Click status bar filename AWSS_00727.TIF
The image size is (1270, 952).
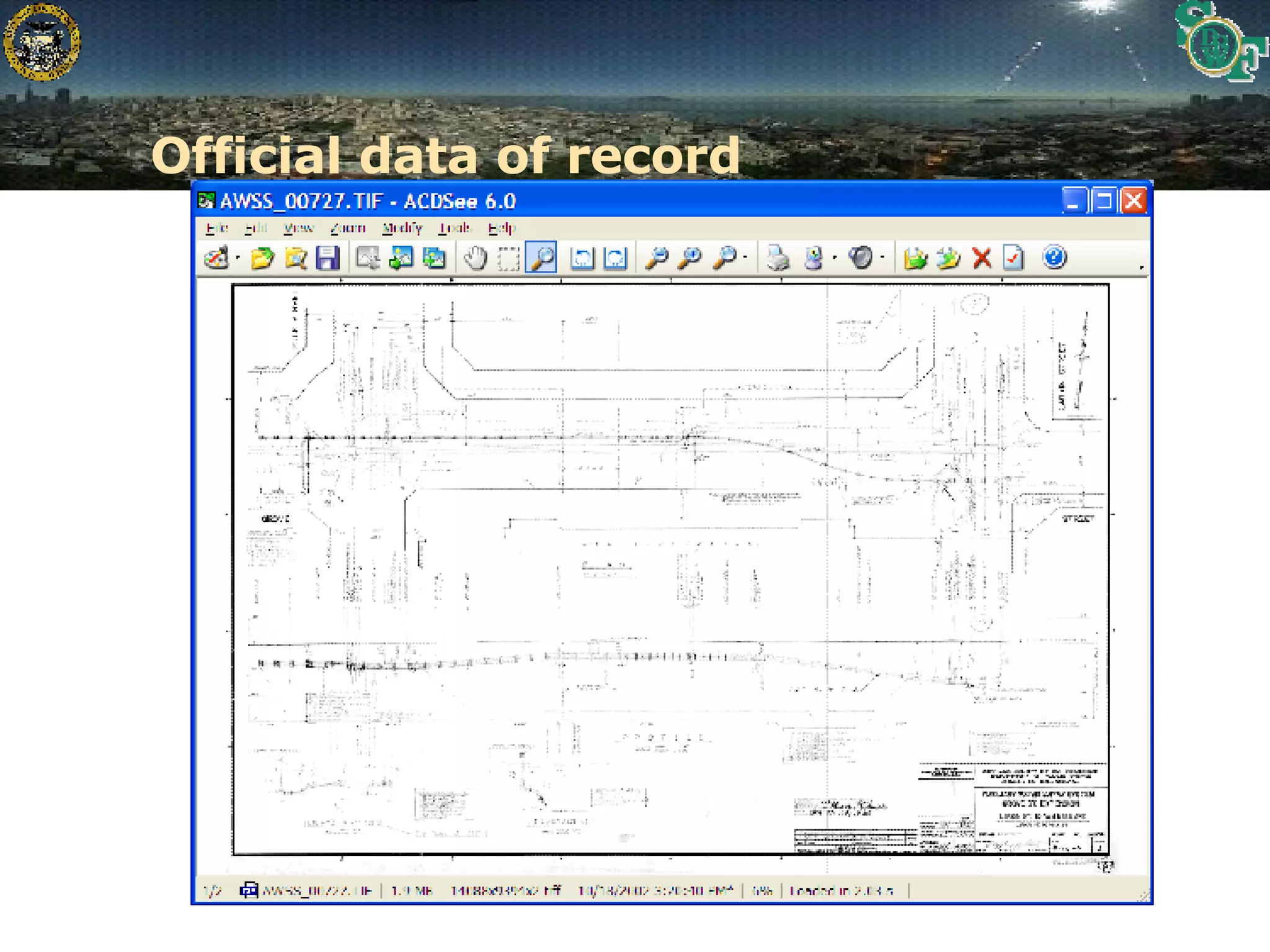(317, 891)
